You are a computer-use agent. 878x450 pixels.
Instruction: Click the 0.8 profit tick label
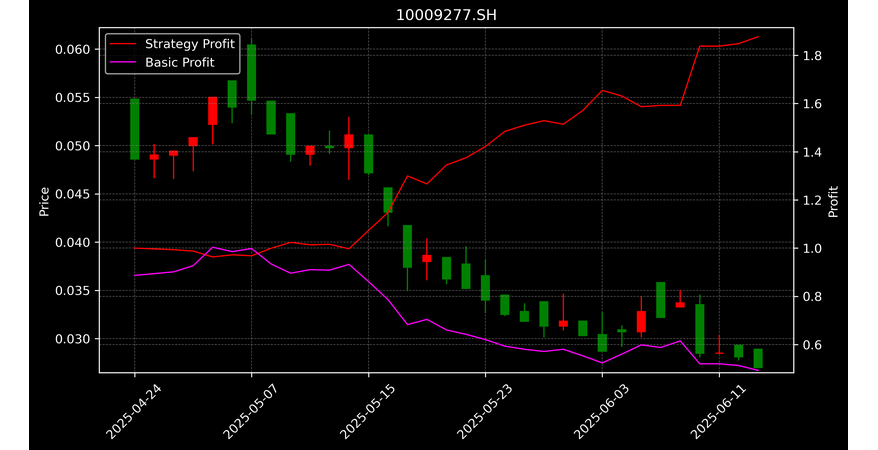(810, 297)
